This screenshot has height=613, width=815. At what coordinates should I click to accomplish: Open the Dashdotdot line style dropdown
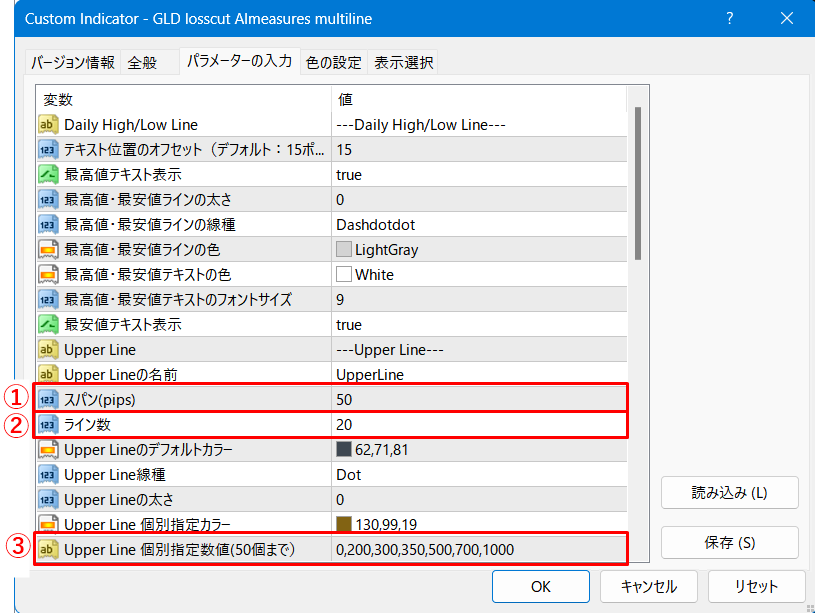point(478,225)
